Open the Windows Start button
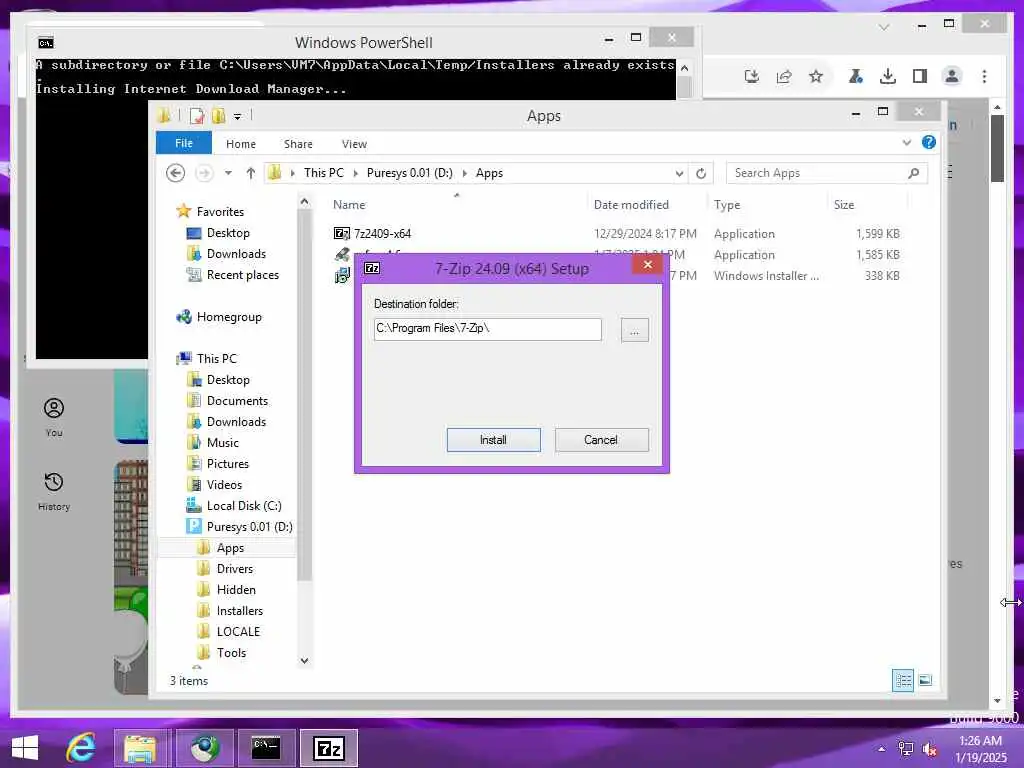1024x768 pixels. 25,748
